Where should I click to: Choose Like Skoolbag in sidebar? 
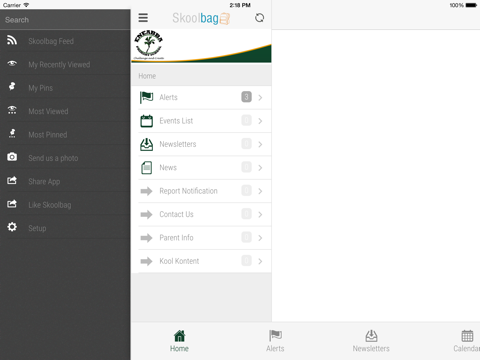65,205
